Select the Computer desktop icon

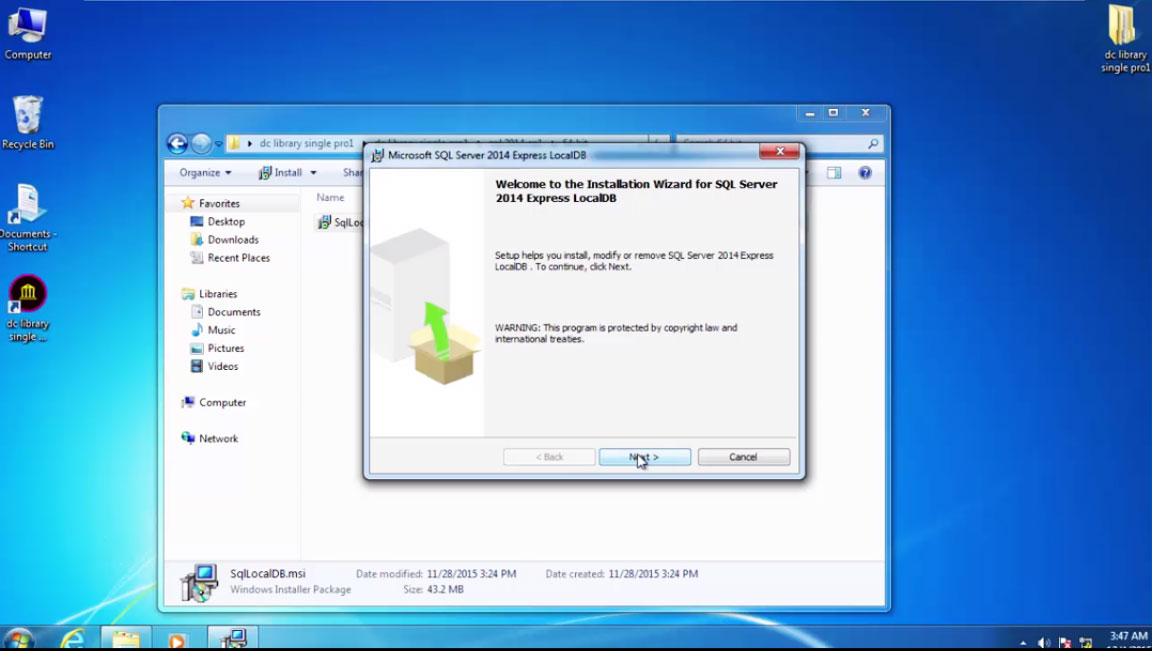[x=28, y=34]
